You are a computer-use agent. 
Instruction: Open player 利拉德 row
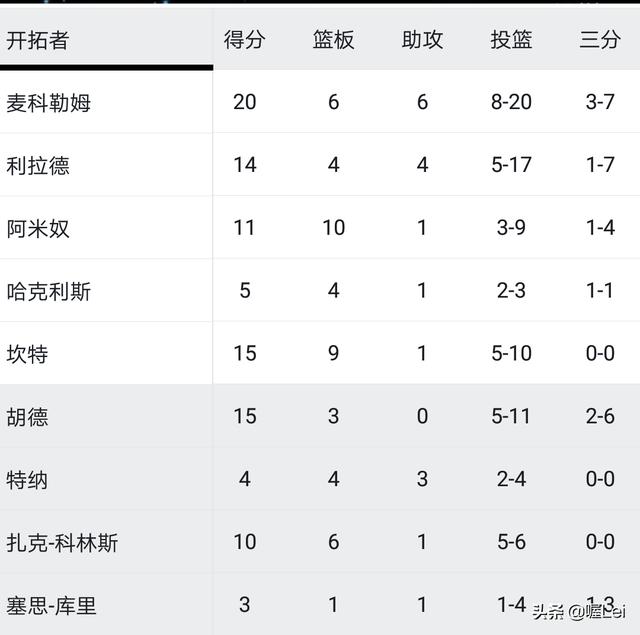pos(320,164)
